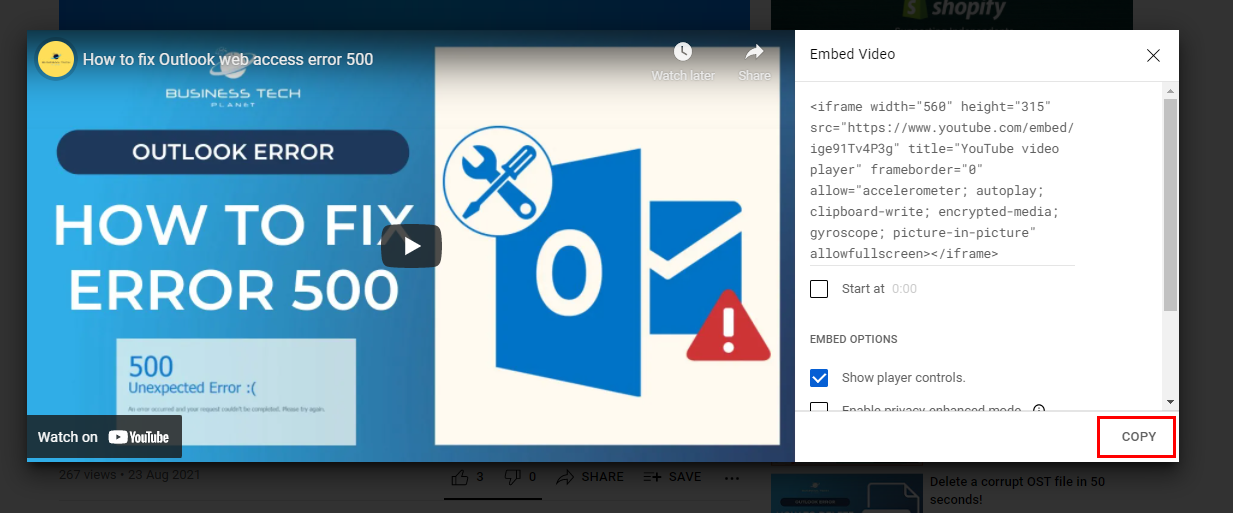Play the embedded video preview
This screenshot has height=513, width=1233.
coord(411,246)
